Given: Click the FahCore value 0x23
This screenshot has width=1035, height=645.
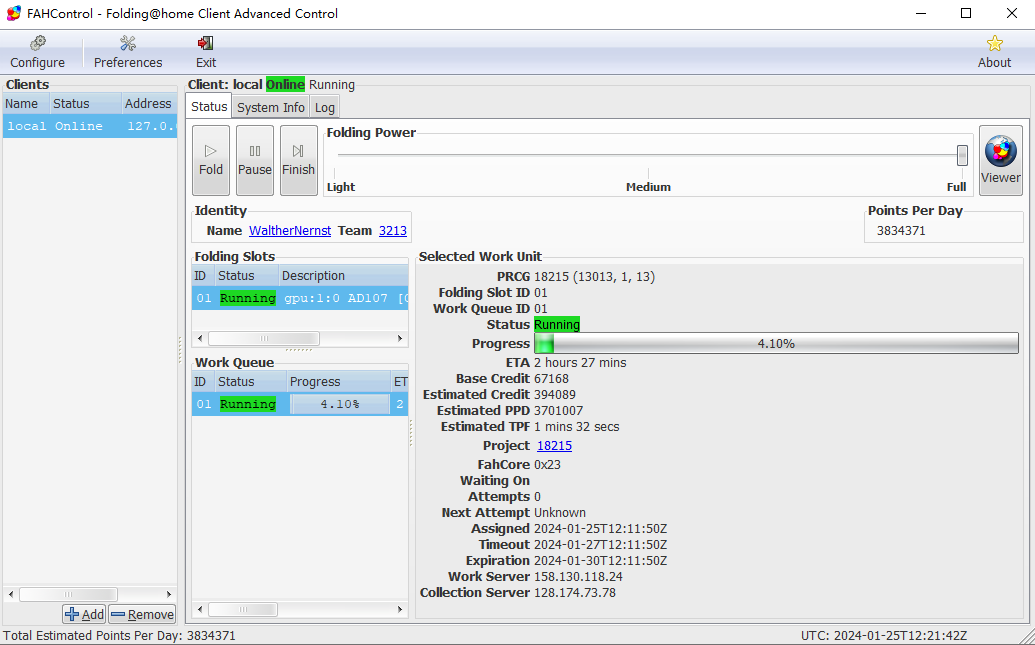Looking at the screenshot, I should pyautogui.click(x=547, y=465).
